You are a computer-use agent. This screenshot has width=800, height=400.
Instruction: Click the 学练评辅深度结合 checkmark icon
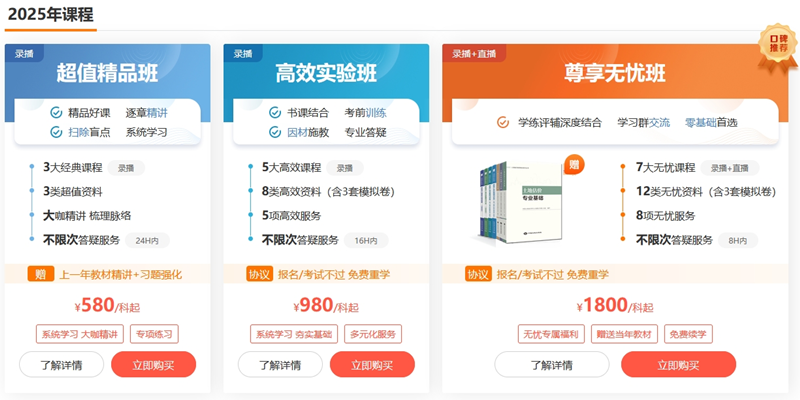coord(503,122)
